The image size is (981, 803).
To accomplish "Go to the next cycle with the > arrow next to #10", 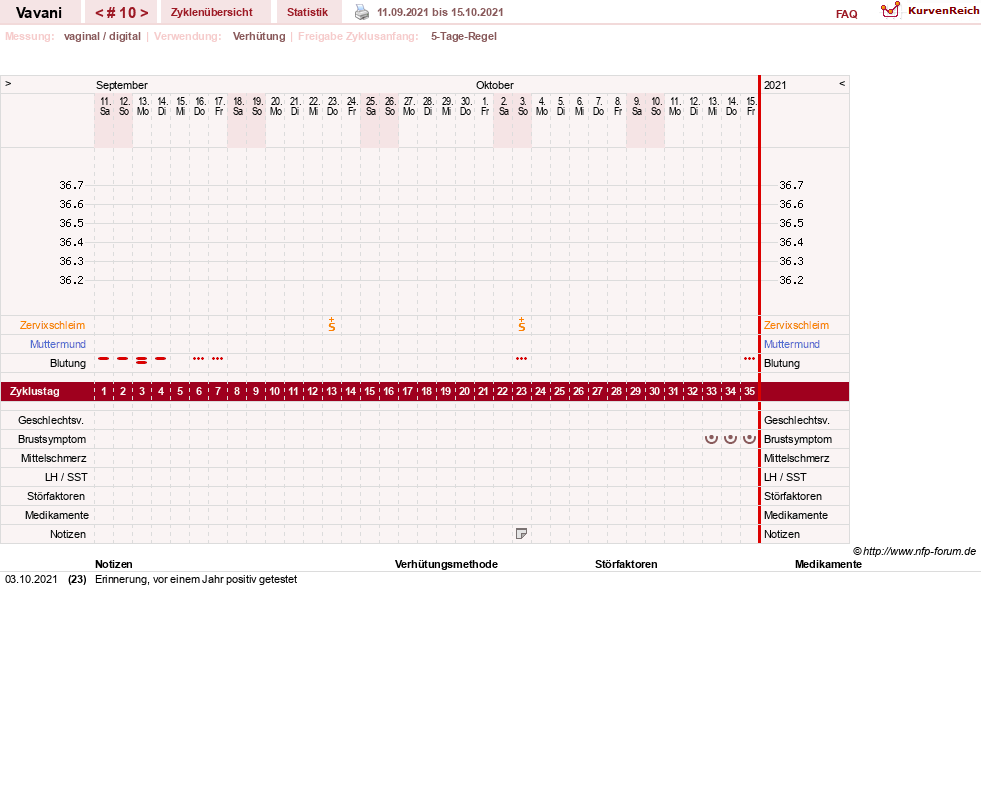I will pos(145,13).
